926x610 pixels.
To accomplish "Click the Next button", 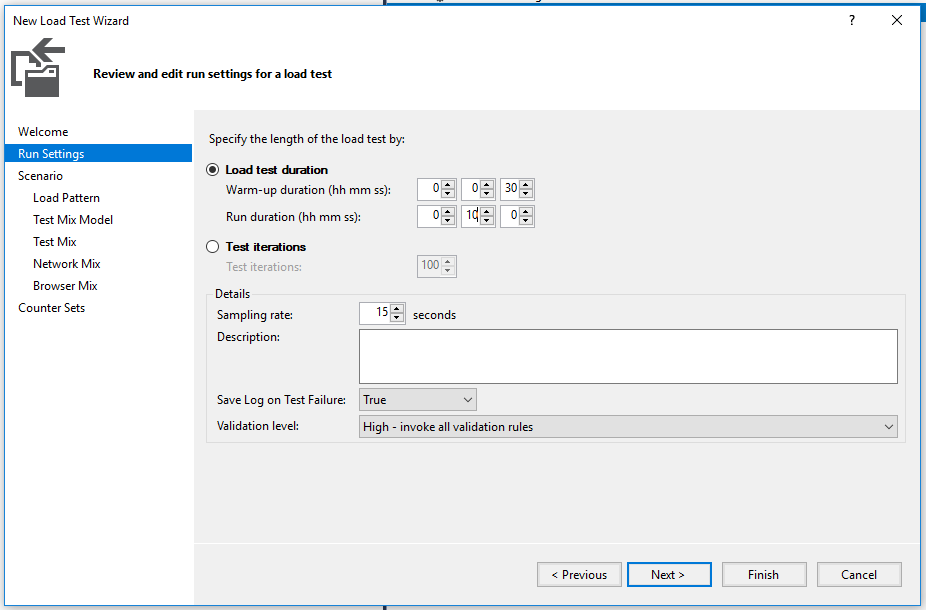I will 669,574.
